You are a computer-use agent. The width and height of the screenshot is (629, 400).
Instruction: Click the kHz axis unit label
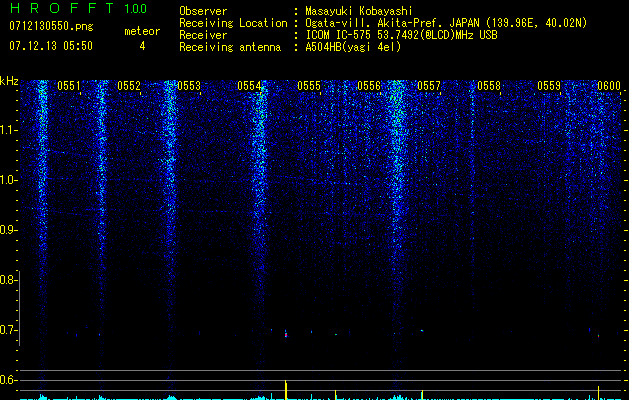click(9, 81)
